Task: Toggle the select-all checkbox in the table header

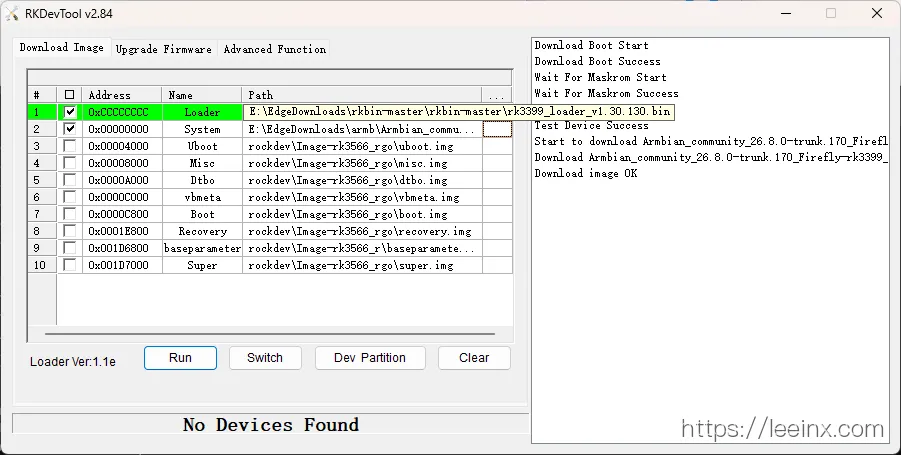Action: [x=70, y=95]
